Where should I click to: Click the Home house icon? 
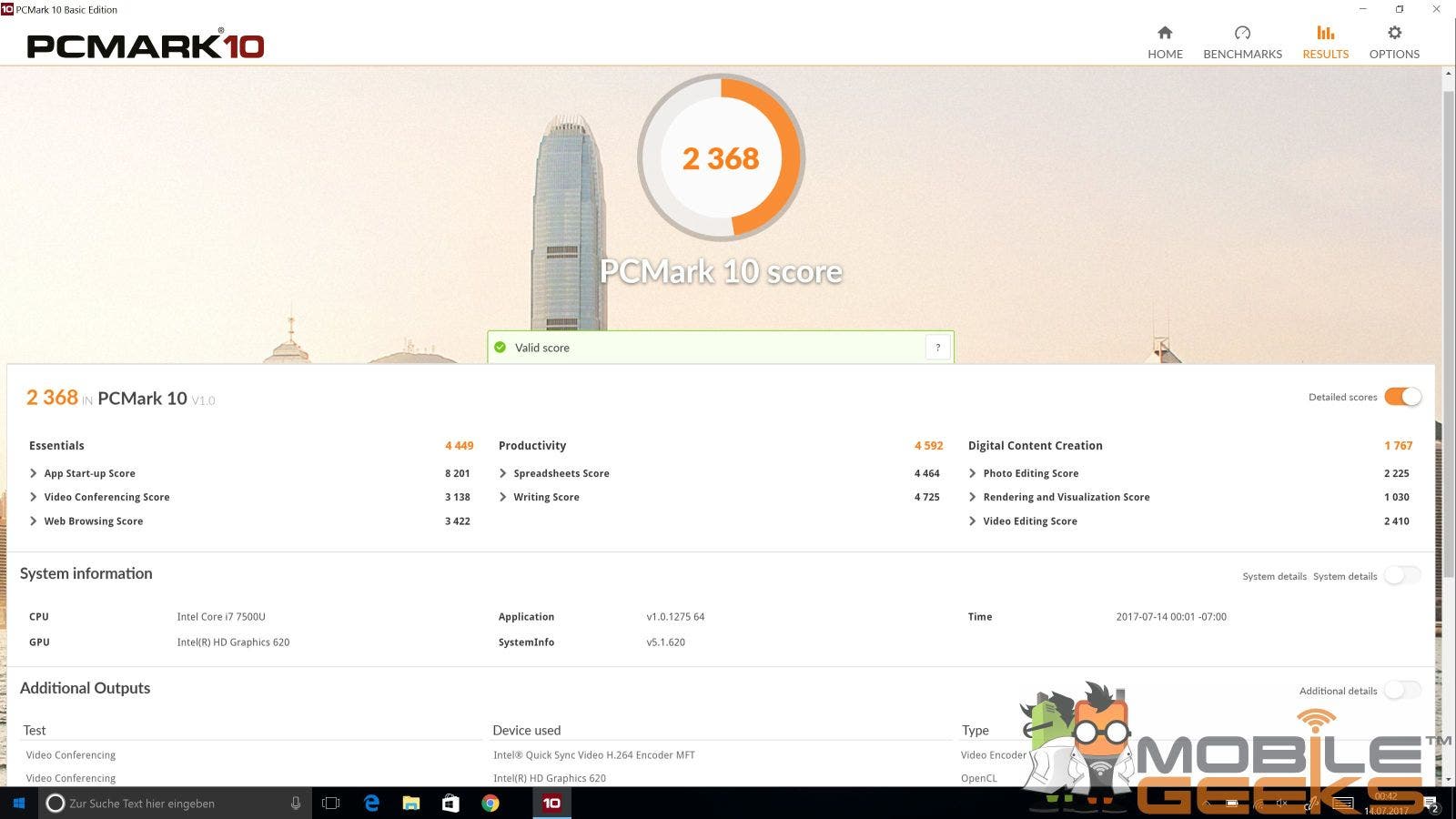click(x=1165, y=33)
